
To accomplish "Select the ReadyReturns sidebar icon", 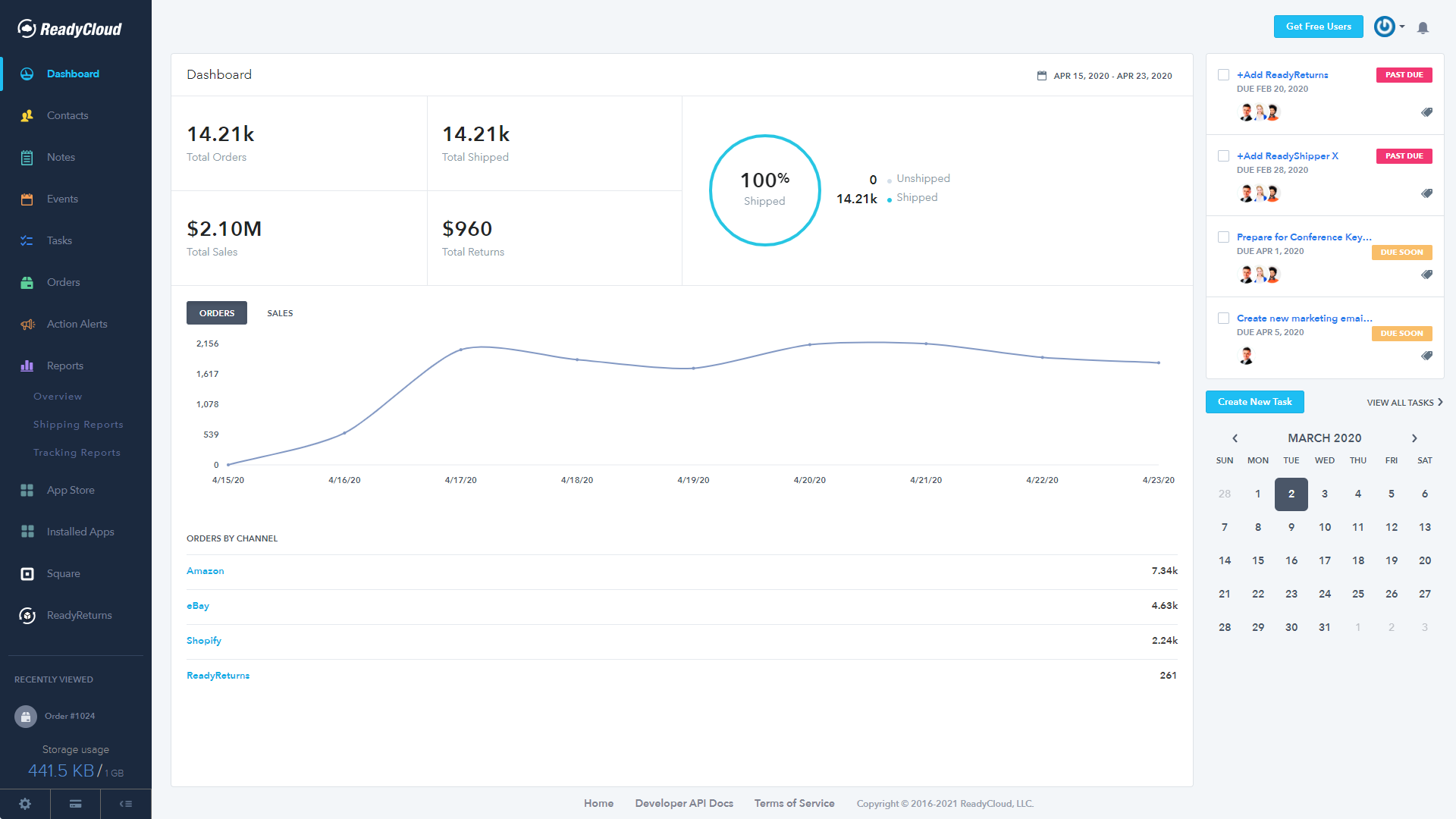I will 27,614.
